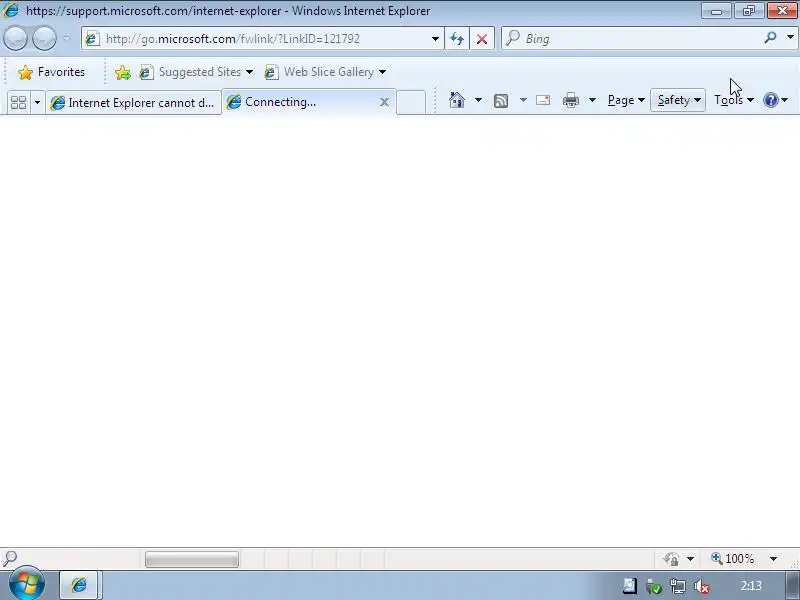Open the Suggested Sites link
The image size is (800, 600).
196,72
